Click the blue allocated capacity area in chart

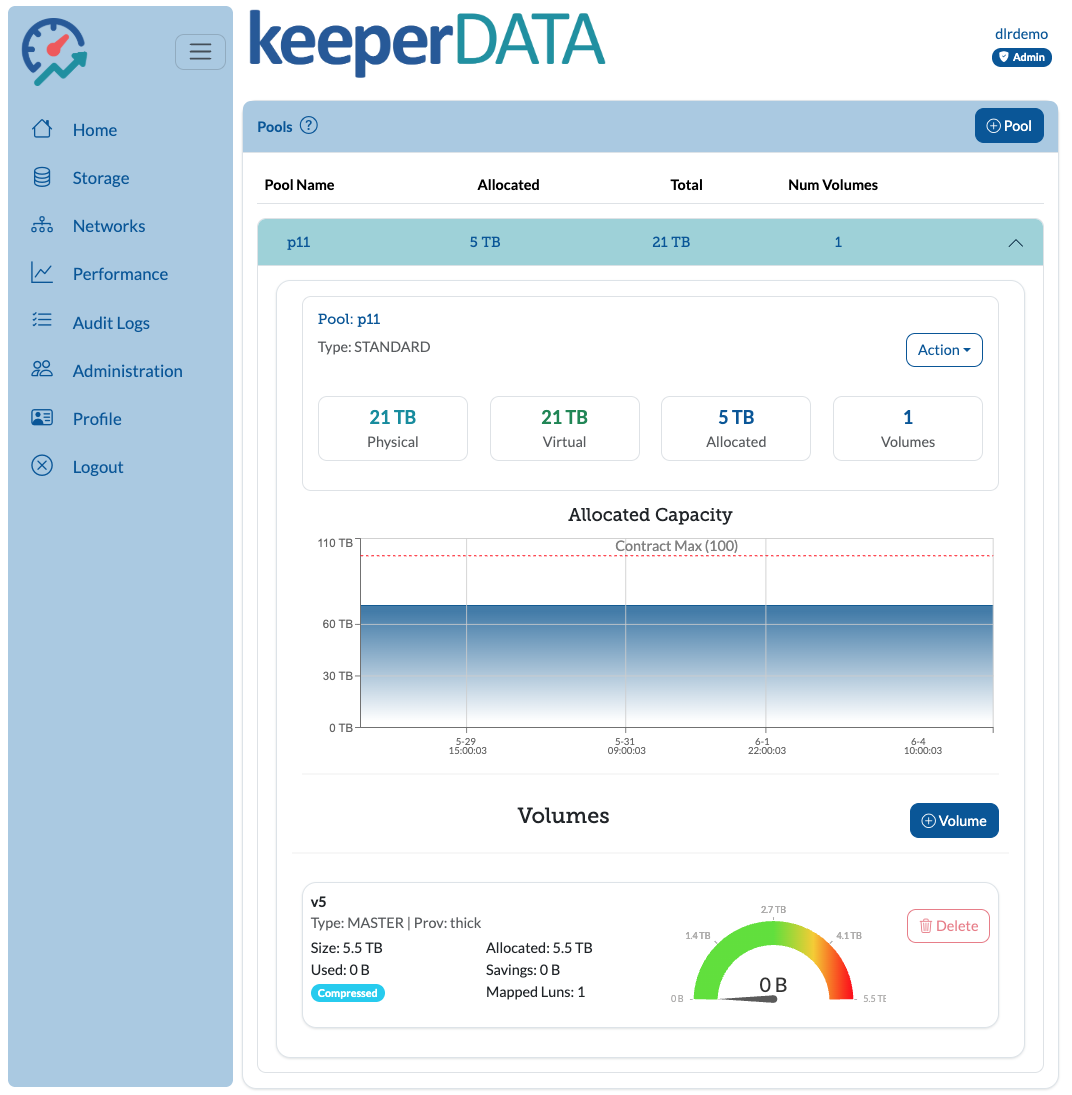pos(676,666)
